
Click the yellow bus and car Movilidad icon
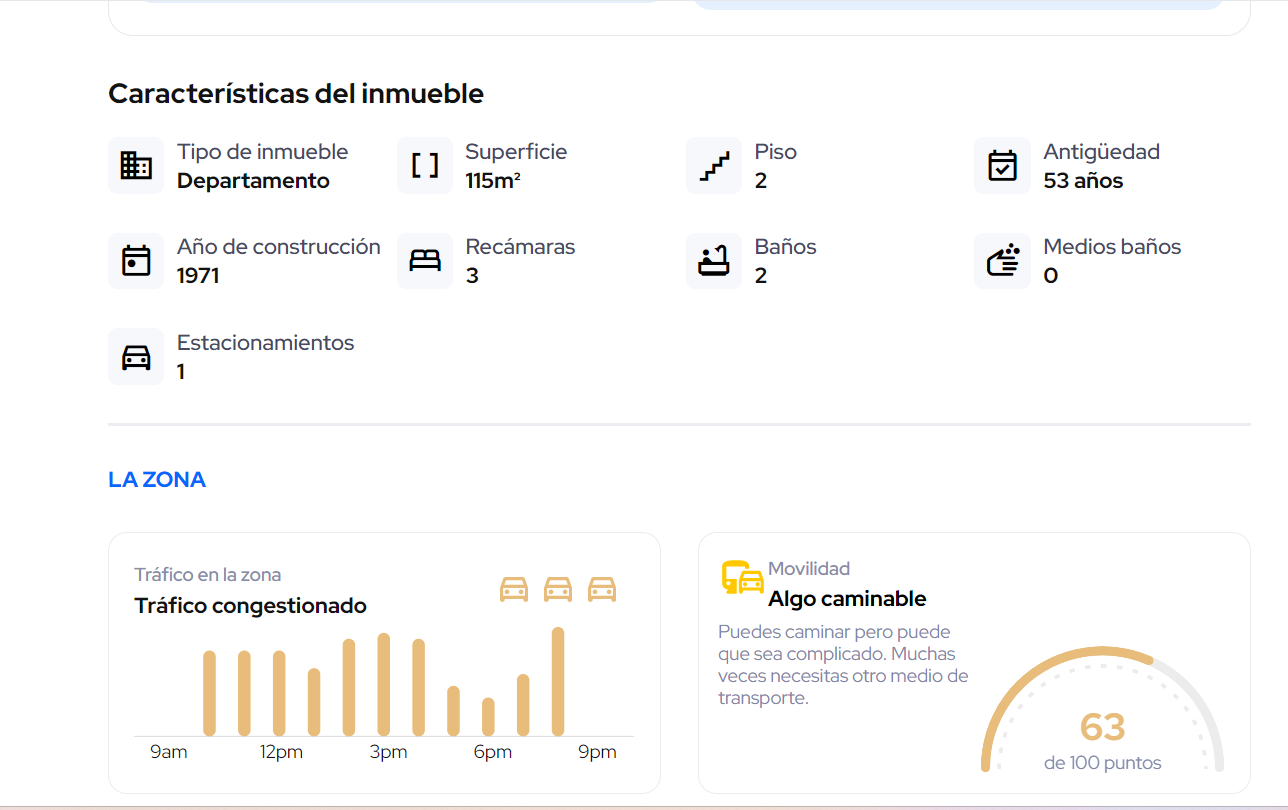742,578
